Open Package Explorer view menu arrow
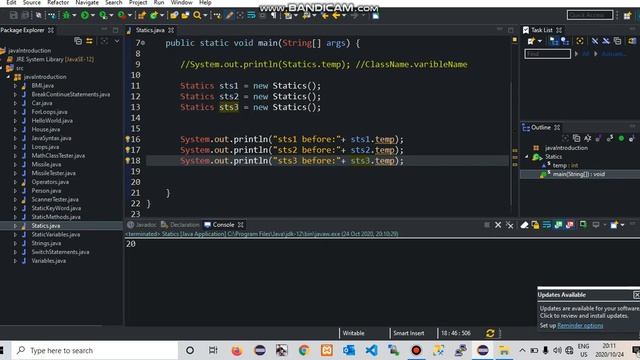640x360 pixels. [117, 41]
